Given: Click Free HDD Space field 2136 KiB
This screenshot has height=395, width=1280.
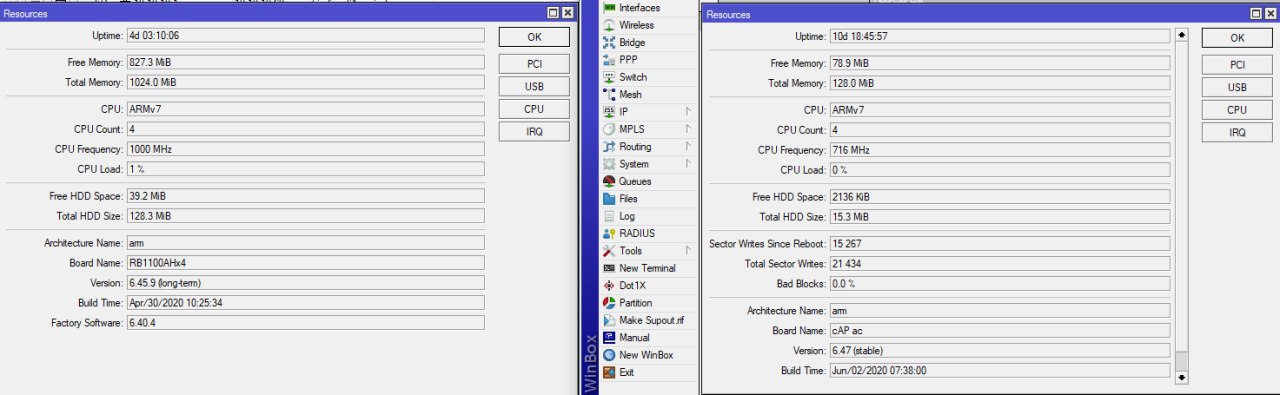Looking at the screenshot, I should click(x=999, y=197).
